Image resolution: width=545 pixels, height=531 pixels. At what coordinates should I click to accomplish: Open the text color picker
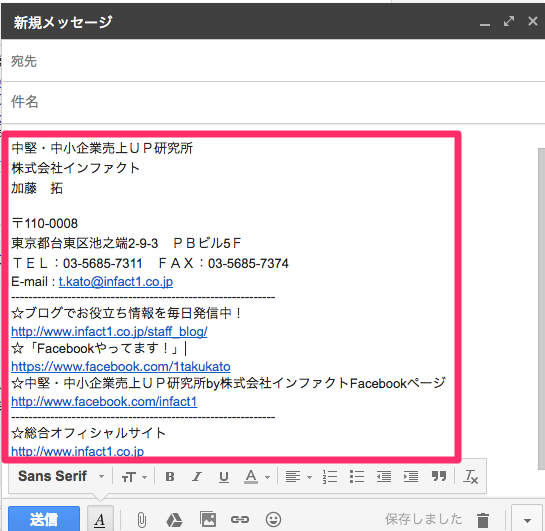click(x=256, y=477)
